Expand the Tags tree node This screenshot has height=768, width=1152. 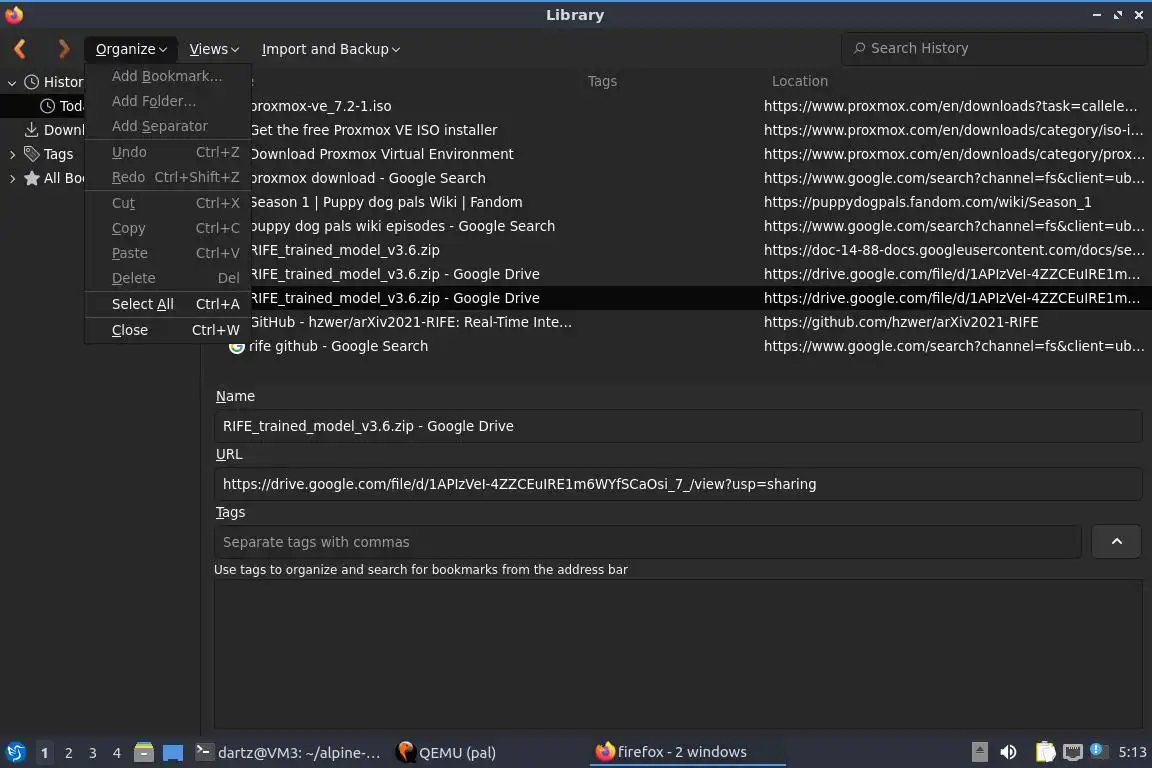12,154
